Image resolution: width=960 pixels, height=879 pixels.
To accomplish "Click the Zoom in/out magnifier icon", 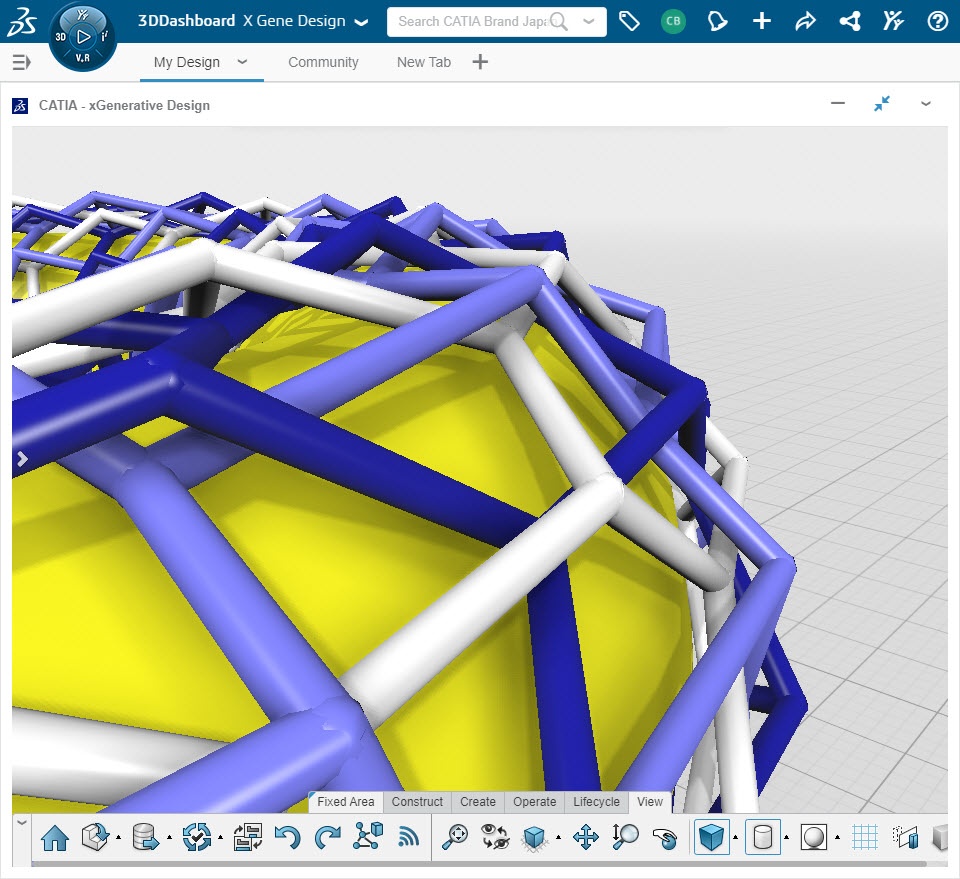I will pyautogui.click(x=625, y=837).
